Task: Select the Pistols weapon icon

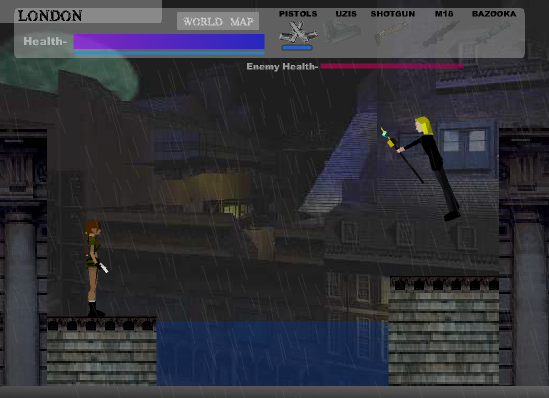Action: pos(298,33)
